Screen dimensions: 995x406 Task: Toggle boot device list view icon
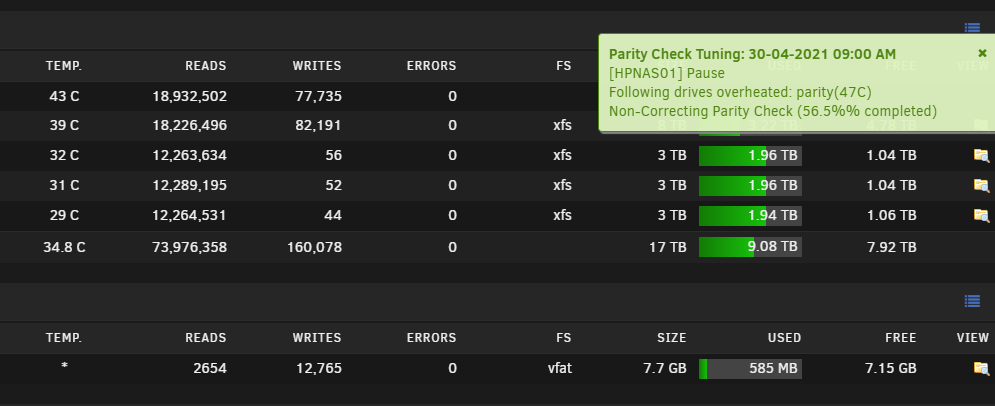pos(972,301)
